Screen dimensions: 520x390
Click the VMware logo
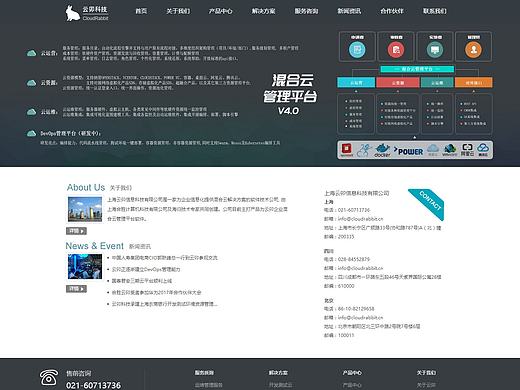tap(450, 150)
